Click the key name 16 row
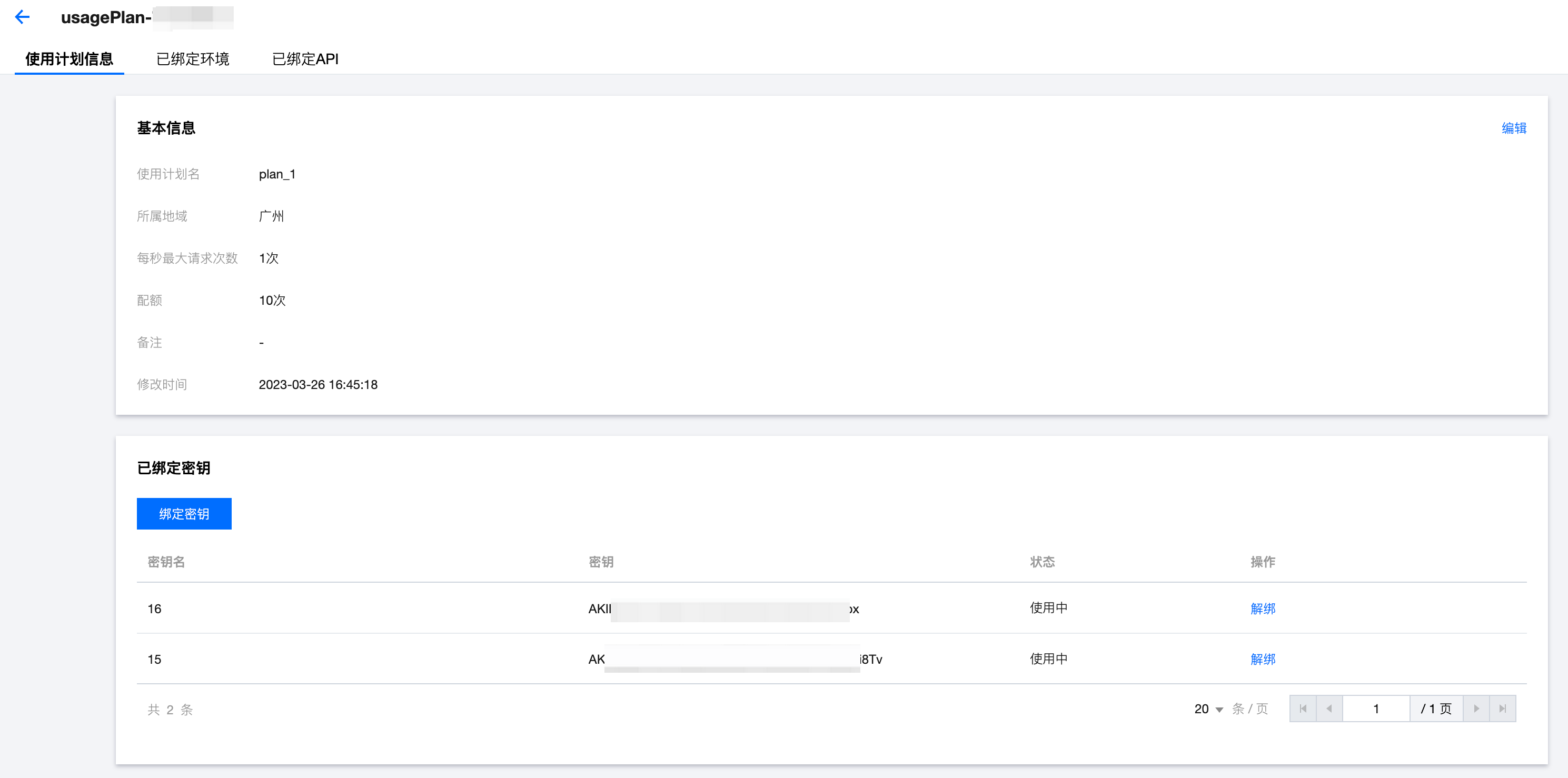Screen dimensions: 1568x778 [155, 609]
